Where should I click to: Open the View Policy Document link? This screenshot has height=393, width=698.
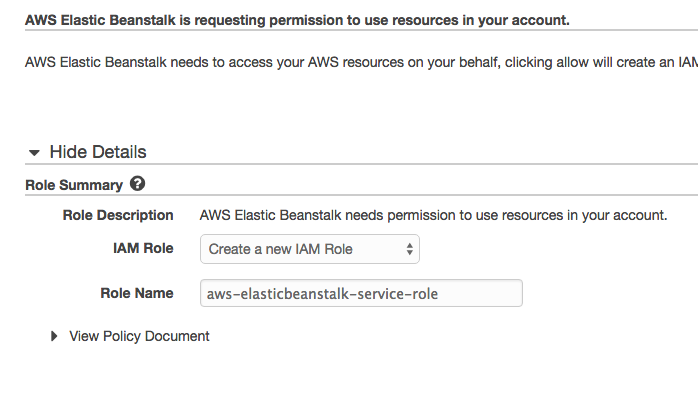tap(139, 336)
